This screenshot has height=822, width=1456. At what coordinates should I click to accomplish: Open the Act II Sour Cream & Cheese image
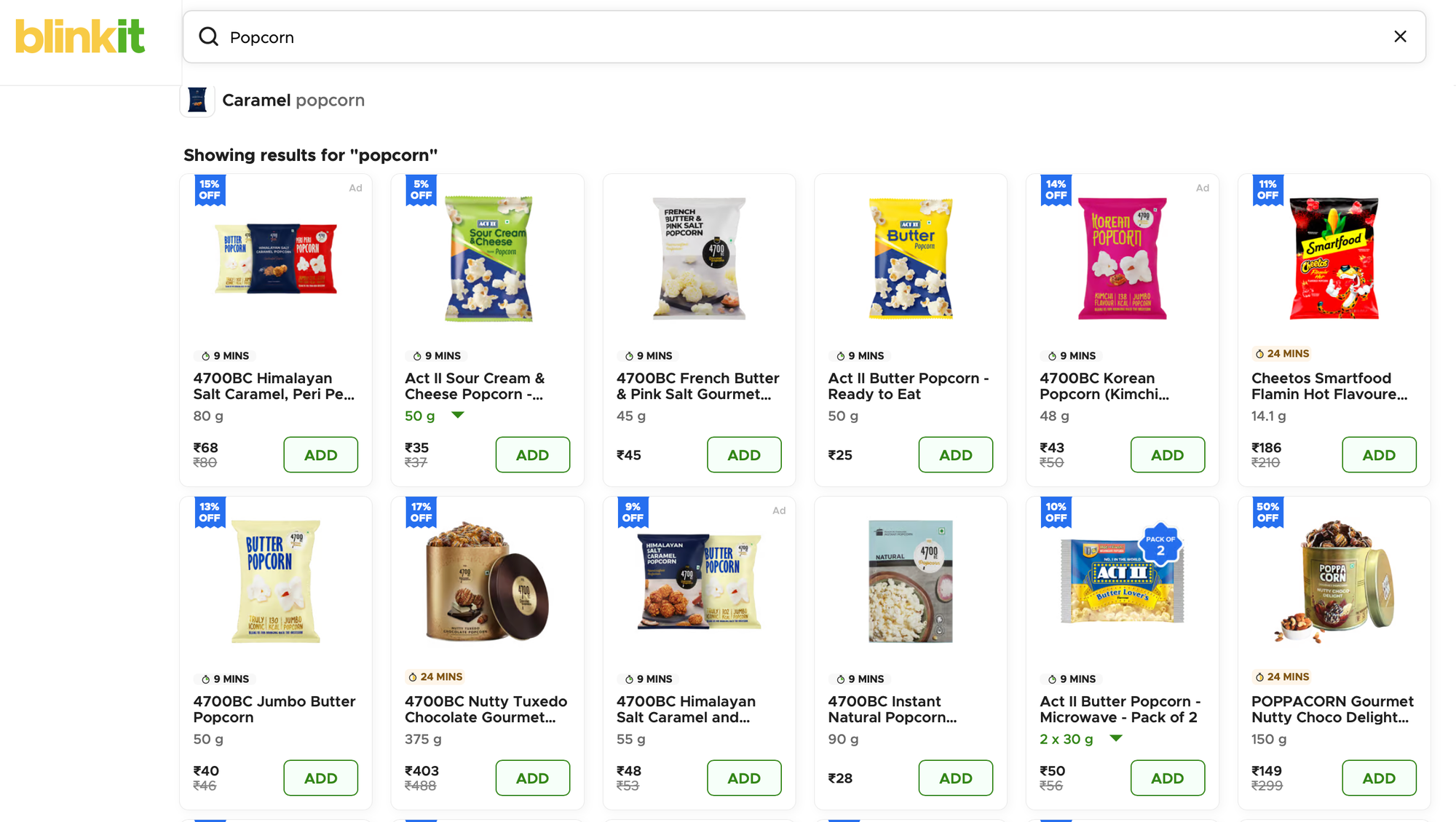point(488,258)
